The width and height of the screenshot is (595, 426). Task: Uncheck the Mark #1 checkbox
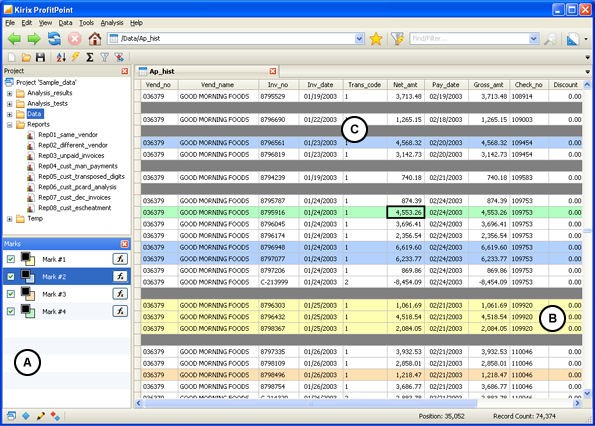[11, 259]
